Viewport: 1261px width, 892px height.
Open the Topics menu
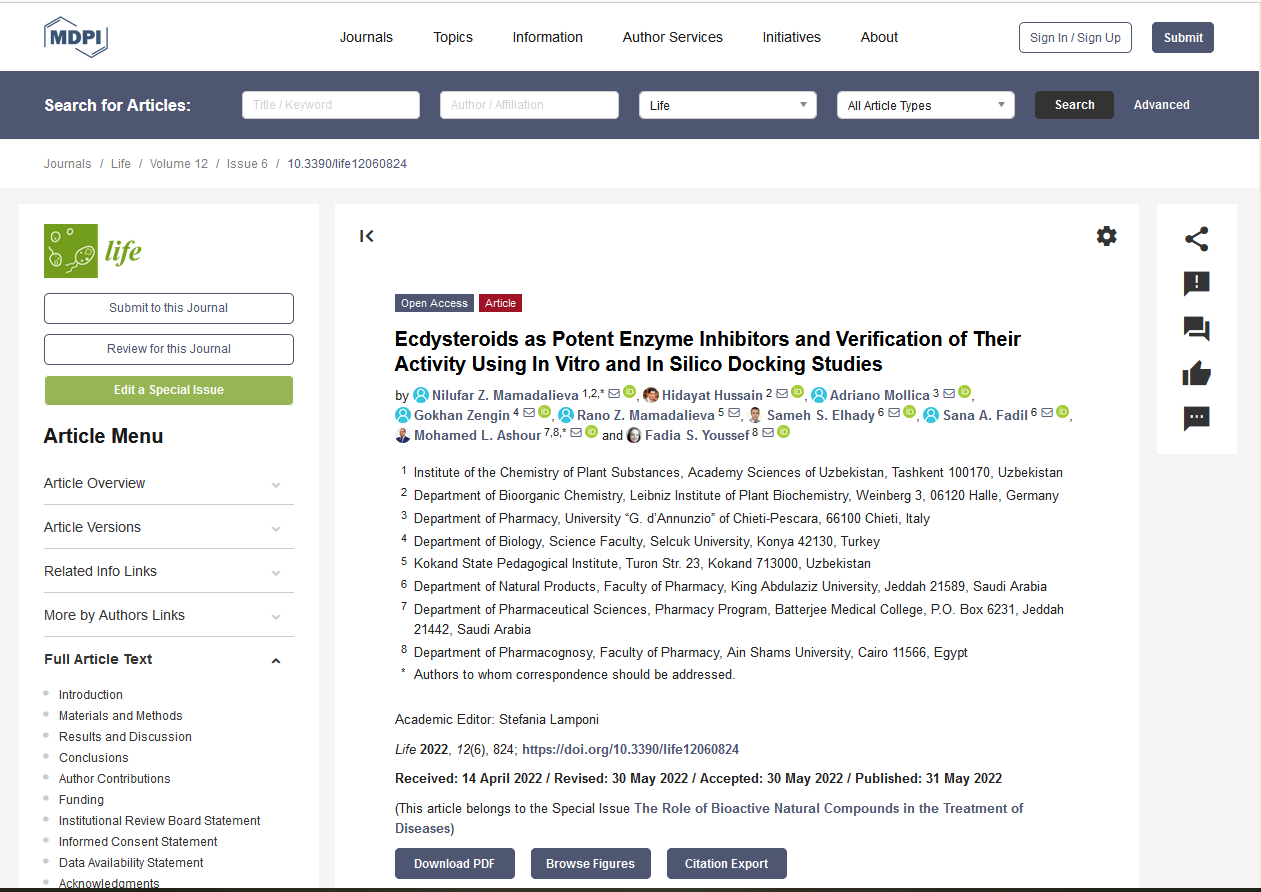pos(453,37)
